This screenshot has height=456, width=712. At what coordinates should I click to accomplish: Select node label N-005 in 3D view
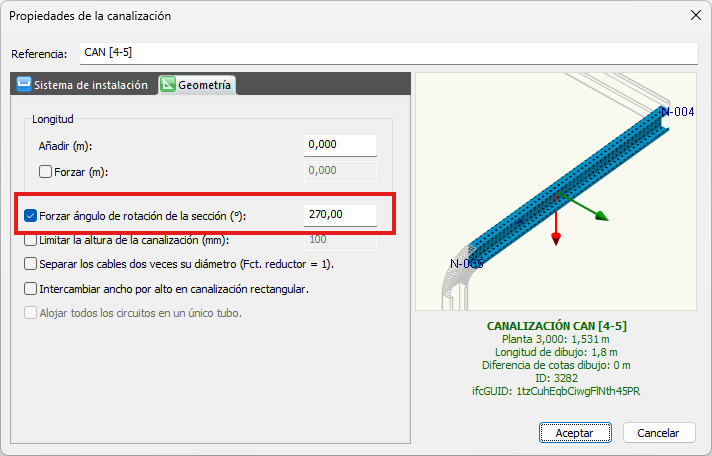pyautogui.click(x=466, y=263)
